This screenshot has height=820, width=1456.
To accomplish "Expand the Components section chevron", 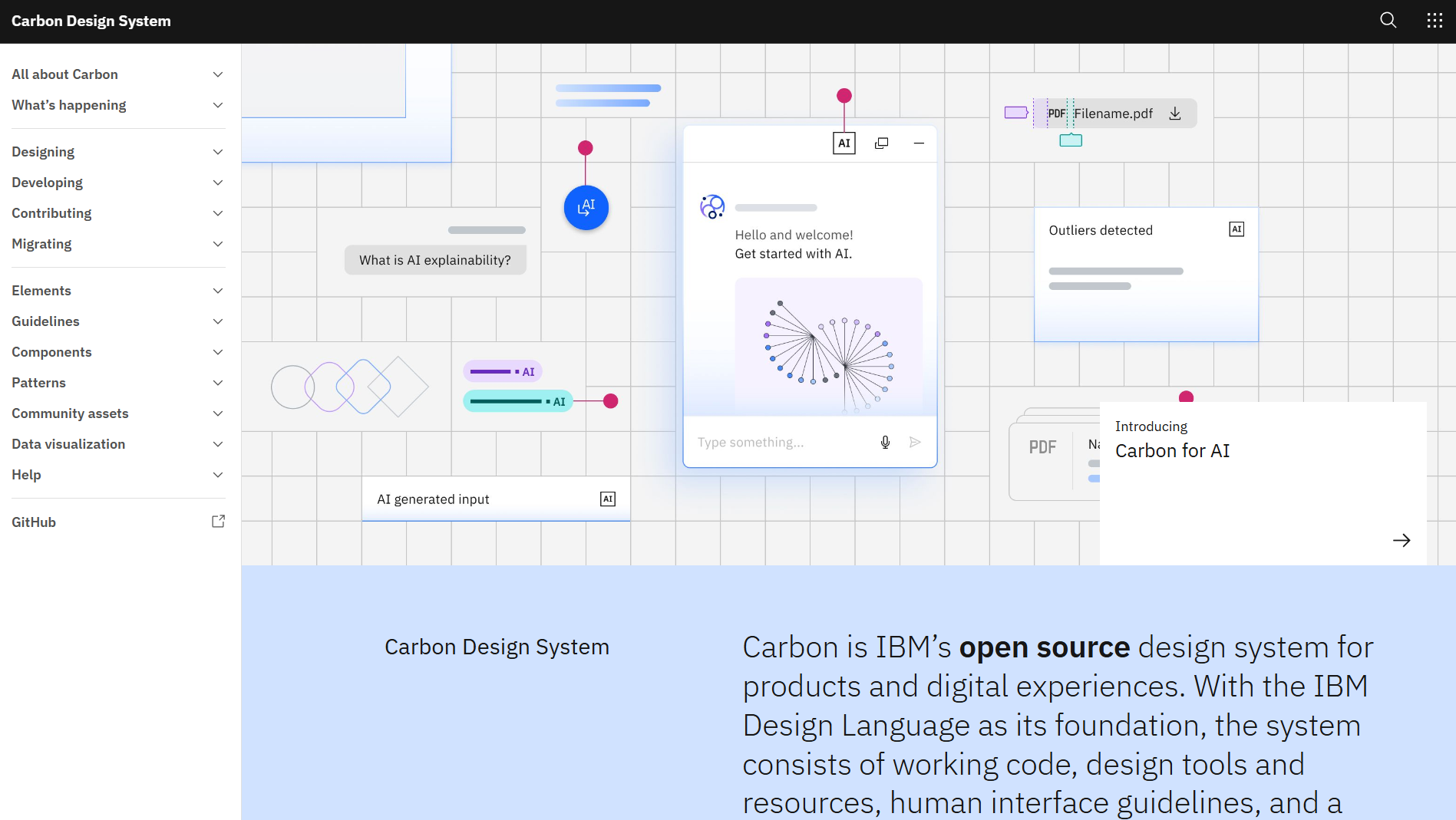I will pyautogui.click(x=218, y=352).
